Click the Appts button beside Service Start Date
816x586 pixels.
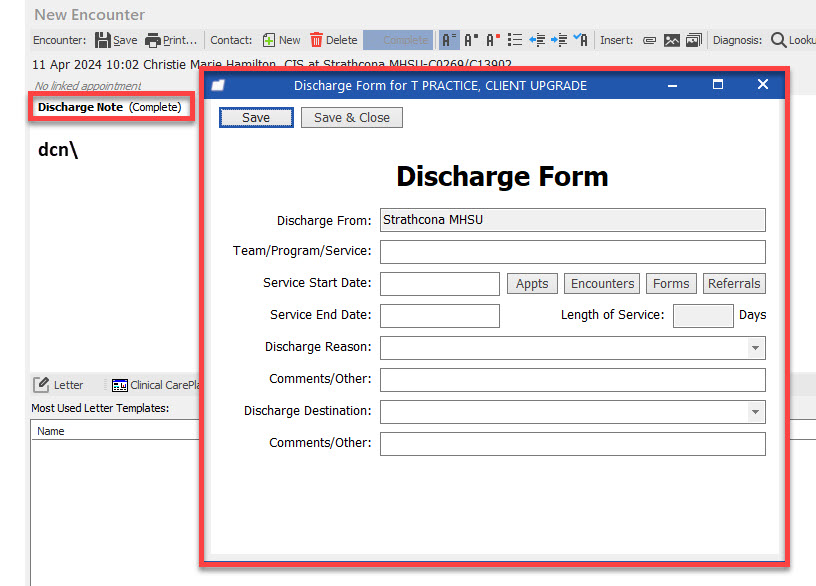coord(532,284)
